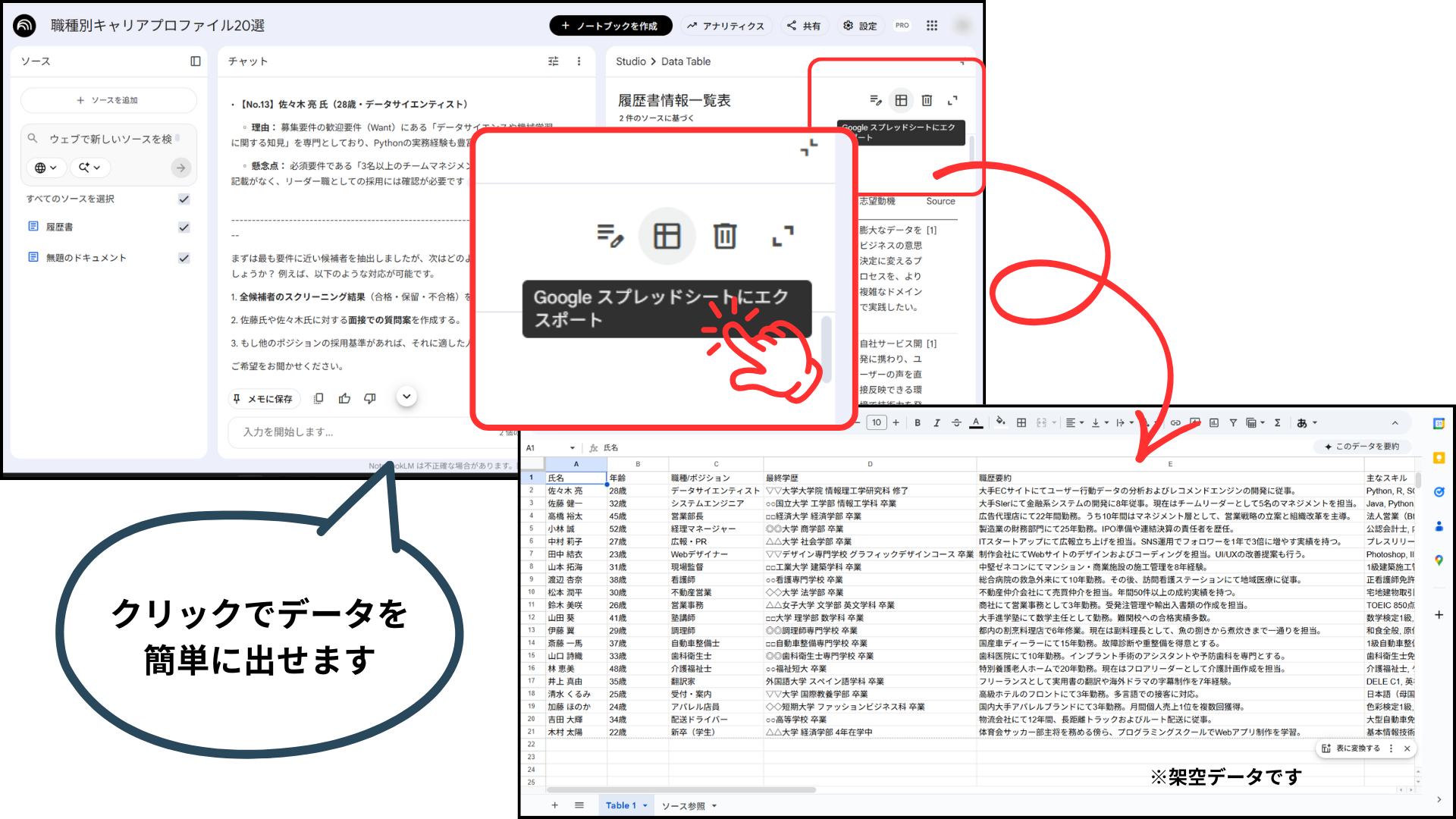The image size is (1456, 819).
Task: Apply bold formatting in the Sheets toolbar
Action: 918,422
